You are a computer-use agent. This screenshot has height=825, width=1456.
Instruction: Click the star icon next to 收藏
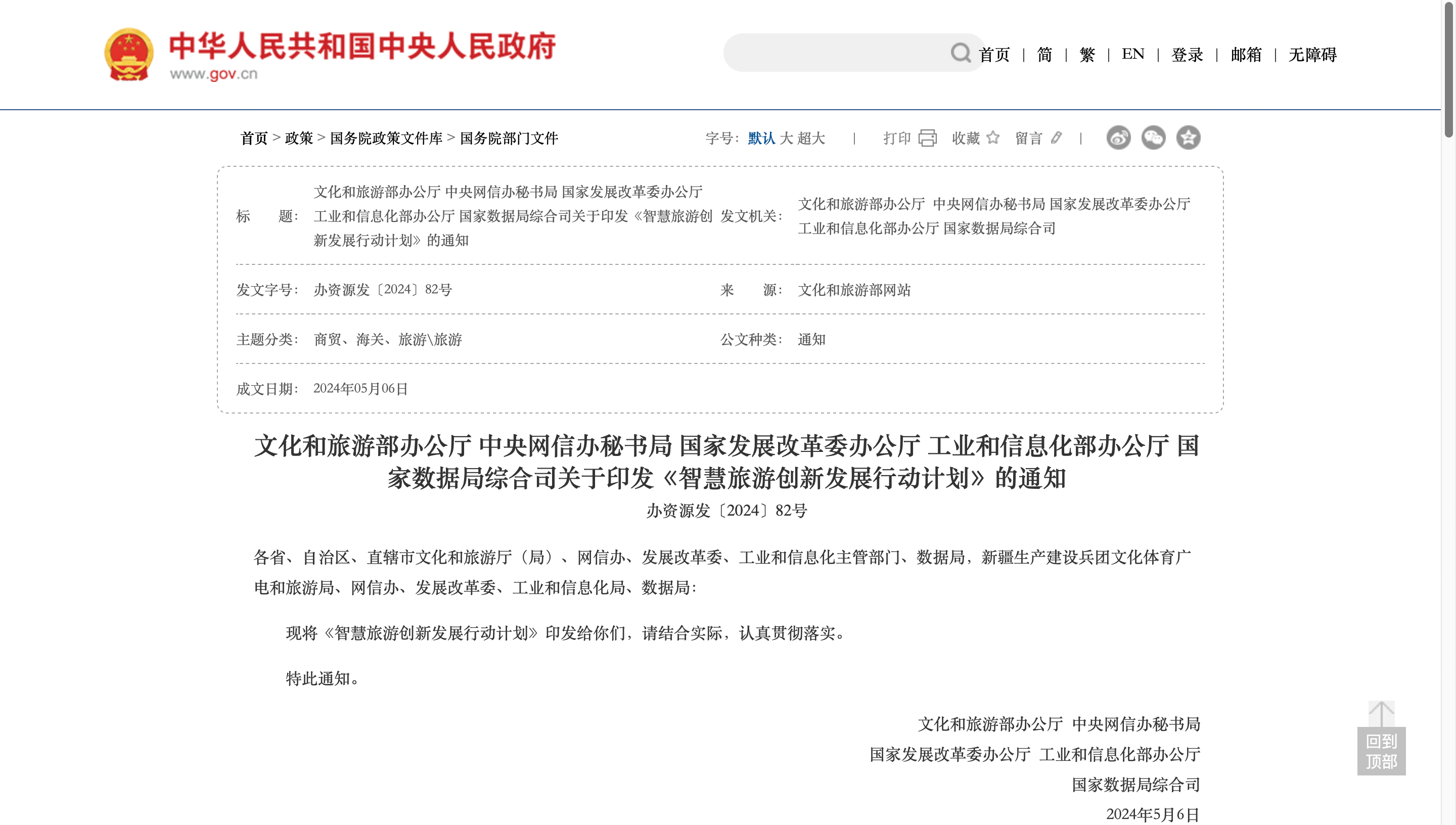point(993,137)
